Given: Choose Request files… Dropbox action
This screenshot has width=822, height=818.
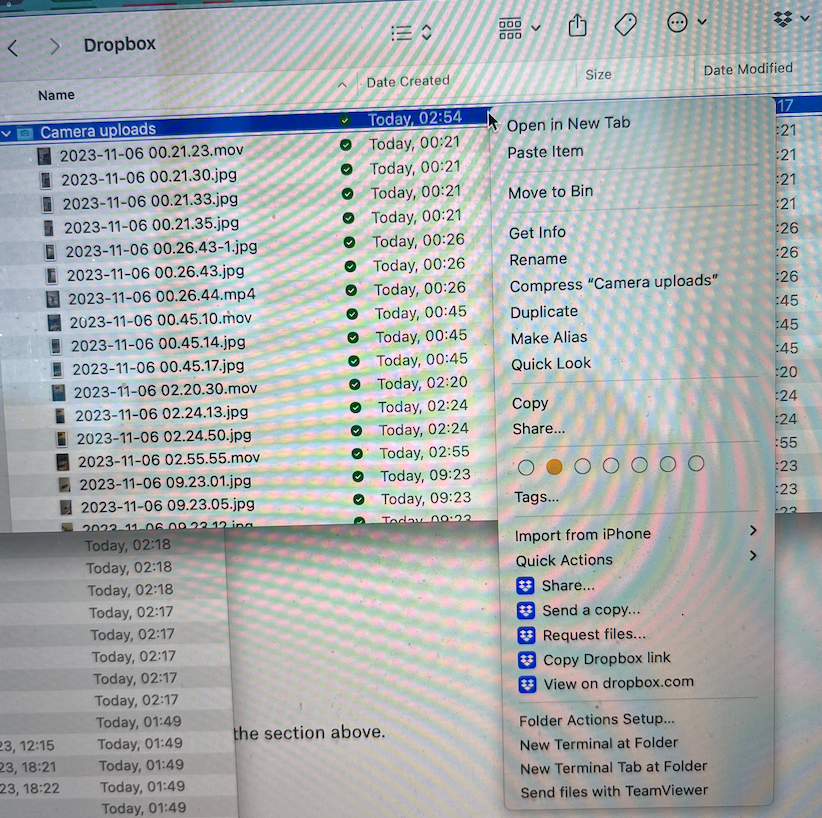Looking at the screenshot, I should click(x=594, y=634).
